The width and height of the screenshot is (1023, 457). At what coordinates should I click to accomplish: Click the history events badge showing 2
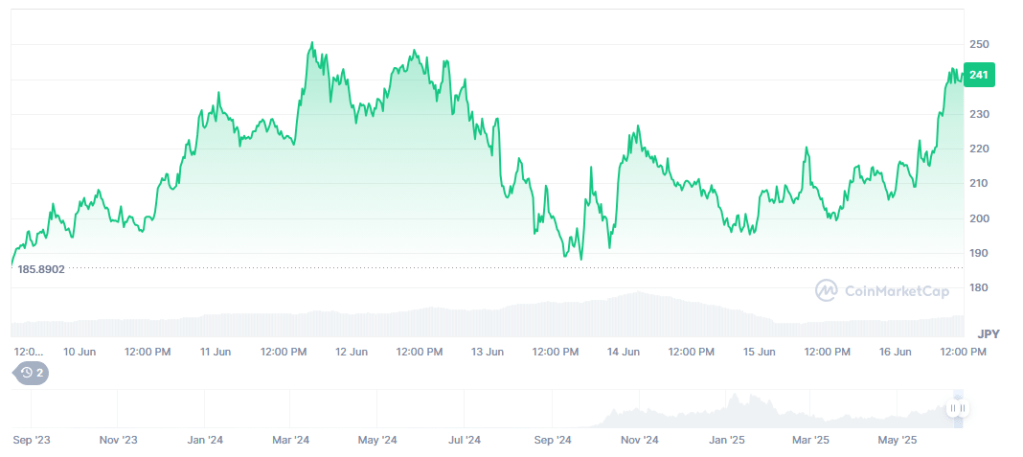click(x=30, y=373)
